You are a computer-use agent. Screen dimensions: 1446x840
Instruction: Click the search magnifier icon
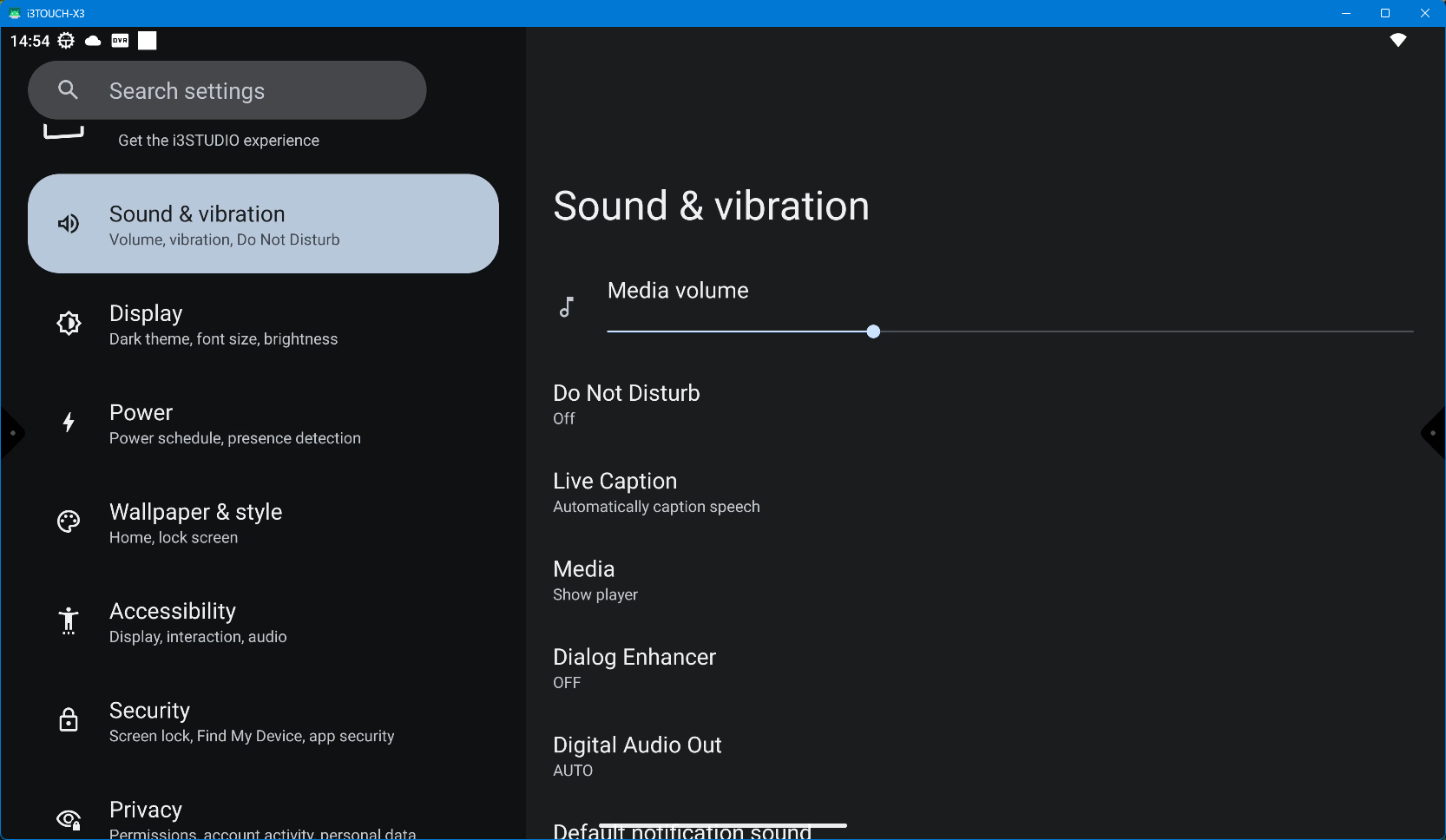[x=68, y=90]
